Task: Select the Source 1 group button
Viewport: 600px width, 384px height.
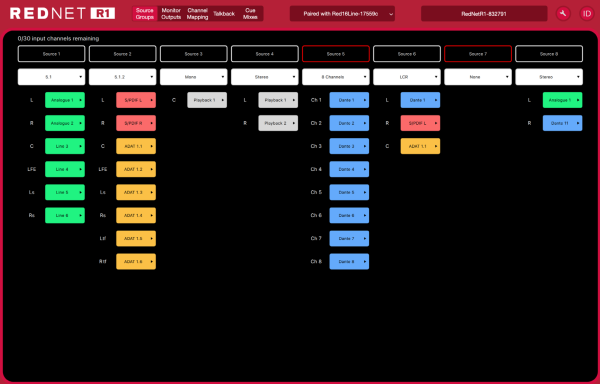Action: [x=51, y=54]
